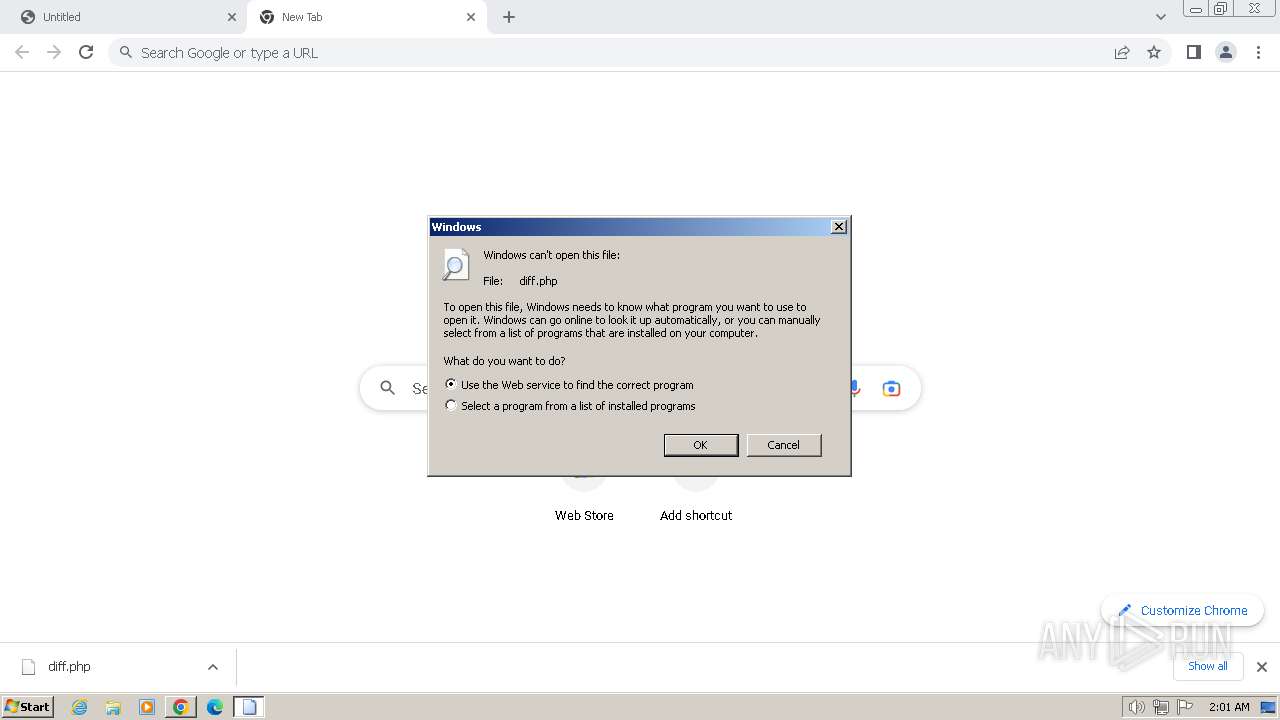Viewport: 1280px width, 720px height.
Task: Open Microsoft Edge from taskbar
Action: (215, 707)
